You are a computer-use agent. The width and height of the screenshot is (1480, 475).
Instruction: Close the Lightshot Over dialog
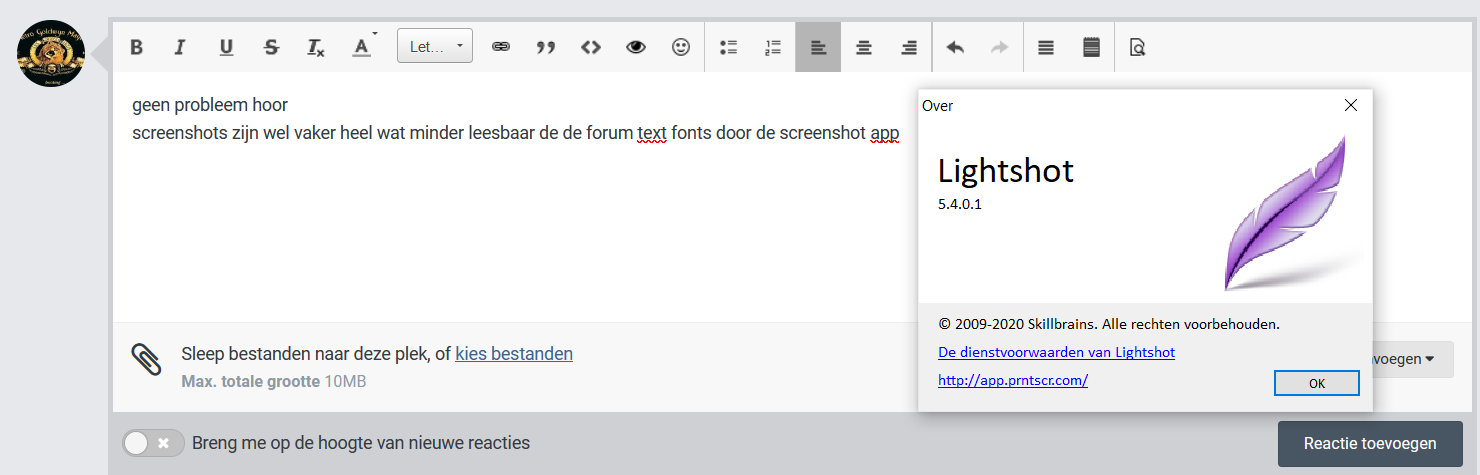[x=1351, y=105]
